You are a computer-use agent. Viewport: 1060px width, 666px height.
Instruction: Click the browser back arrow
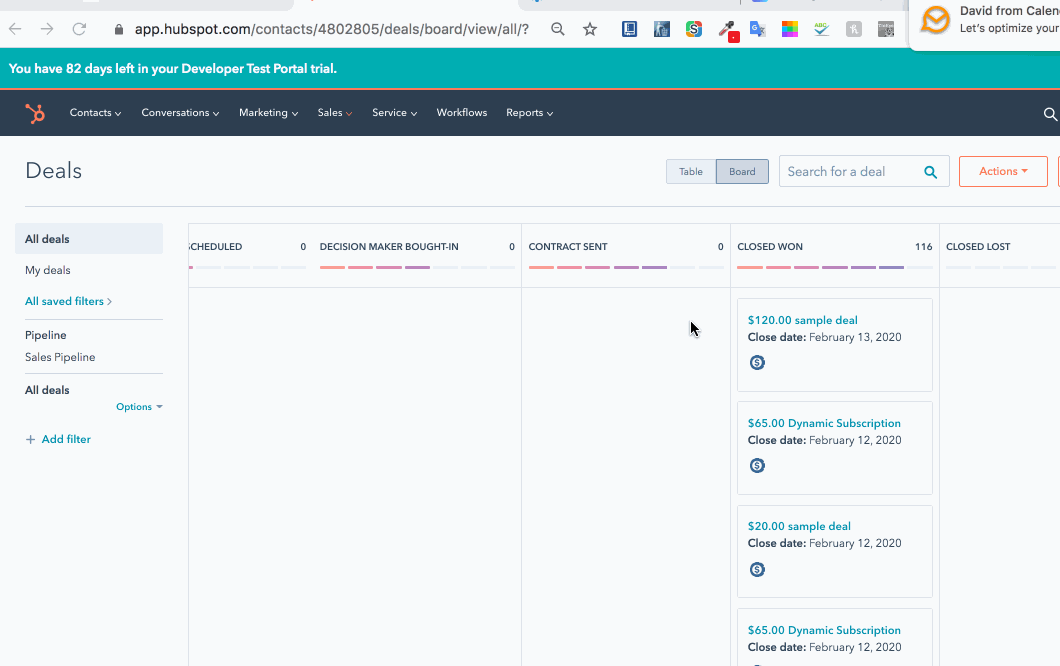click(x=15, y=29)
